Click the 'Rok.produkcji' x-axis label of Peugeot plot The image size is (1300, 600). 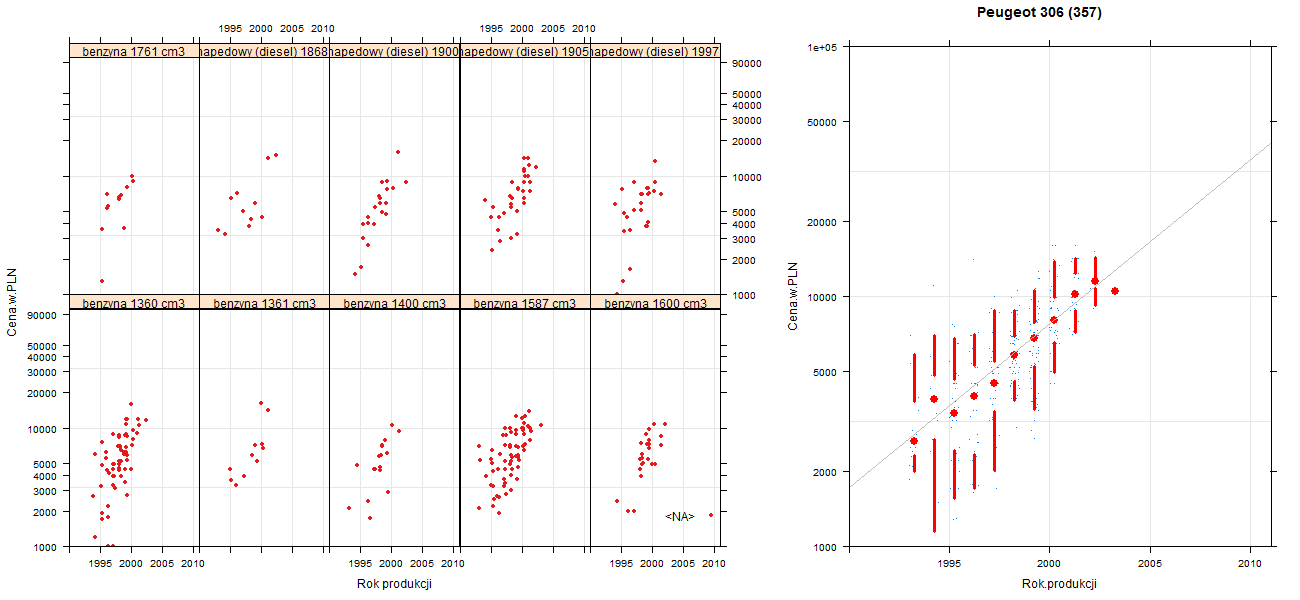click(x=1060, y=584)
